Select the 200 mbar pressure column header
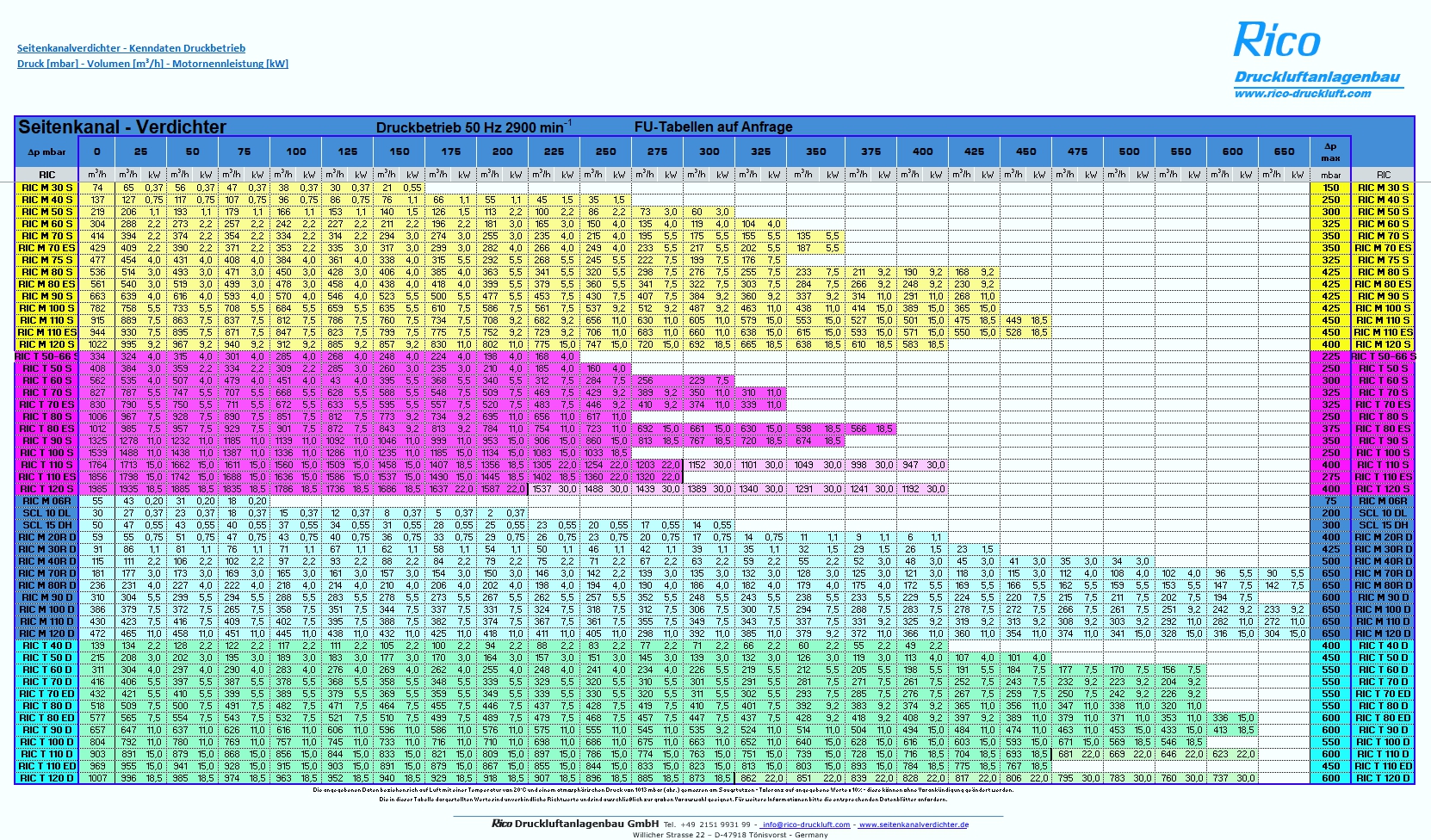 [502, 151]
